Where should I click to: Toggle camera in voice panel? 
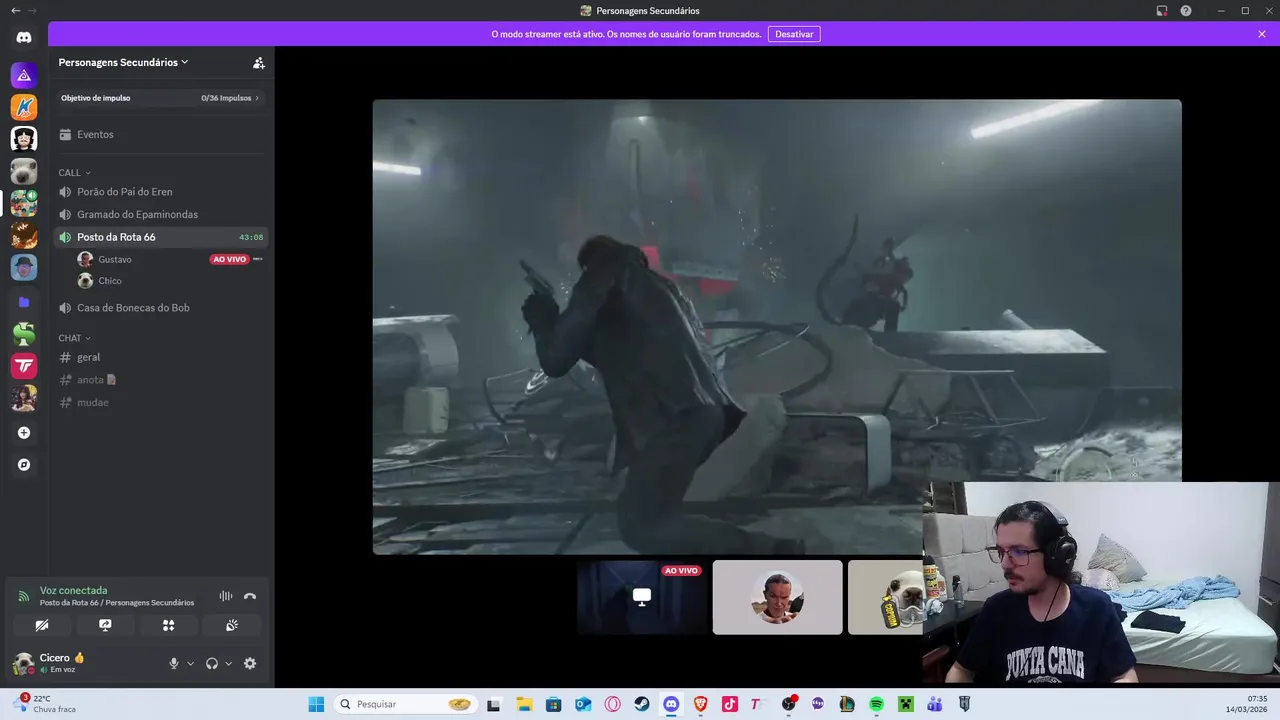tap(41, 625)
